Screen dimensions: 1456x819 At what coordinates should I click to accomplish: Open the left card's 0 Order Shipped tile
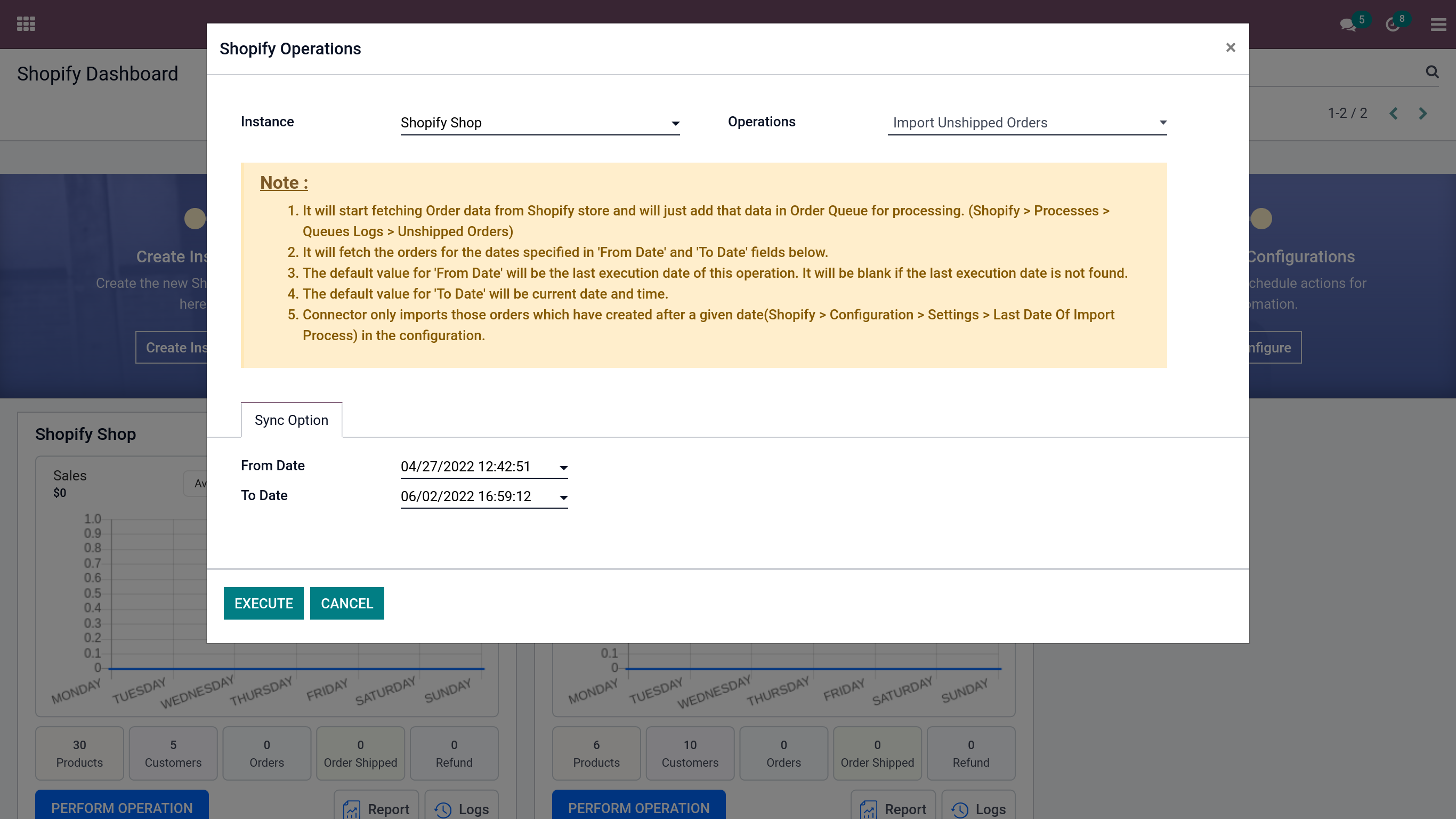coord(361,753)
